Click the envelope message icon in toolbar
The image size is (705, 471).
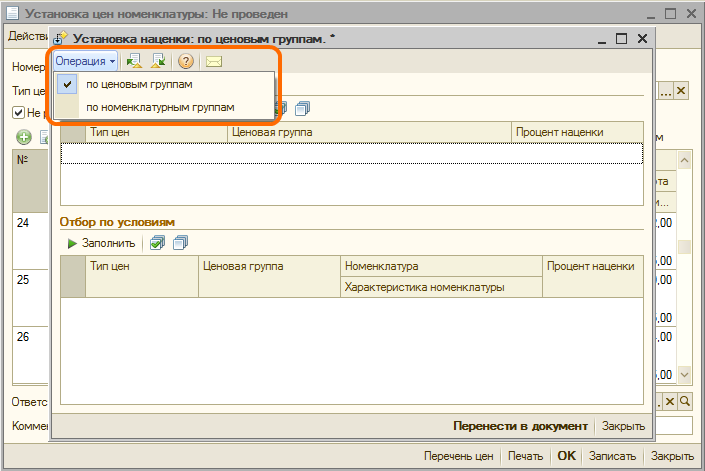click(214, 61)
